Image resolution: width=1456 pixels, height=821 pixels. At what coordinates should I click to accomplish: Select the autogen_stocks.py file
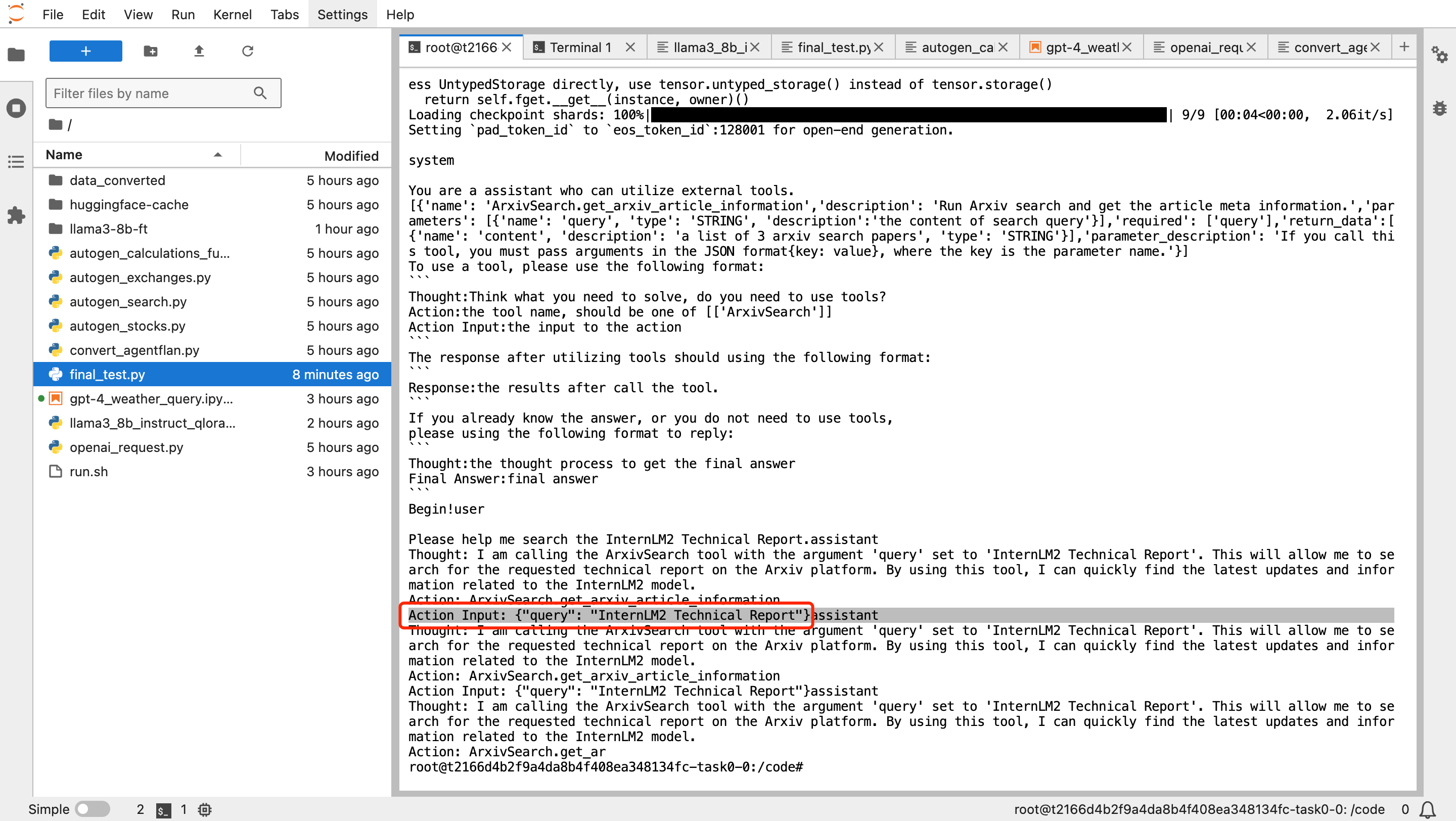click(x=212, y=326)
